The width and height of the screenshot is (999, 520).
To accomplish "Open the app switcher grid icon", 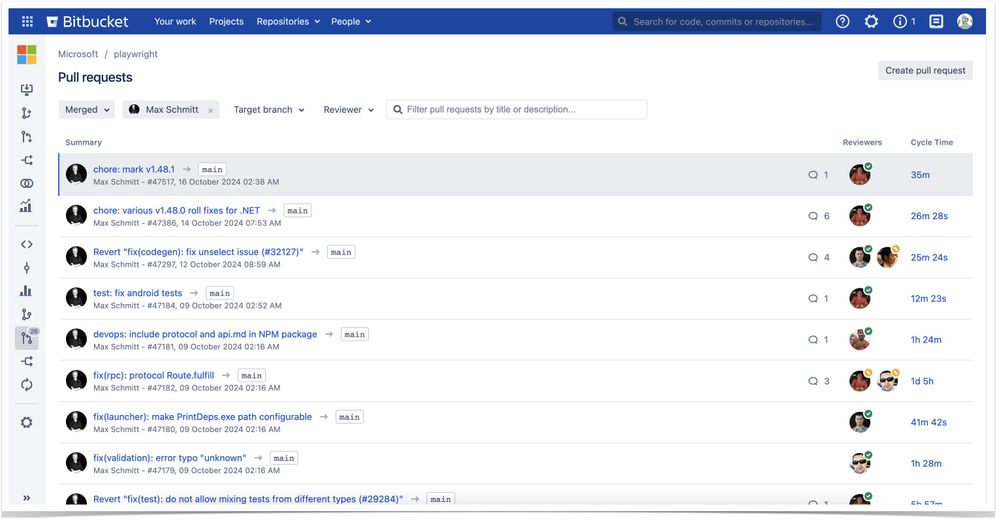I will pyautogui.click(x=27, y=22).
